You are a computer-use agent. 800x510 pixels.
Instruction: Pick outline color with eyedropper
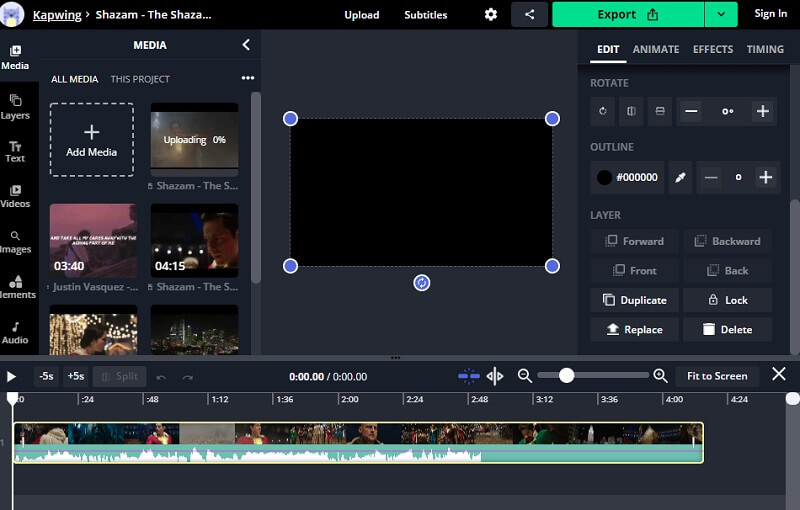point(680,177)
